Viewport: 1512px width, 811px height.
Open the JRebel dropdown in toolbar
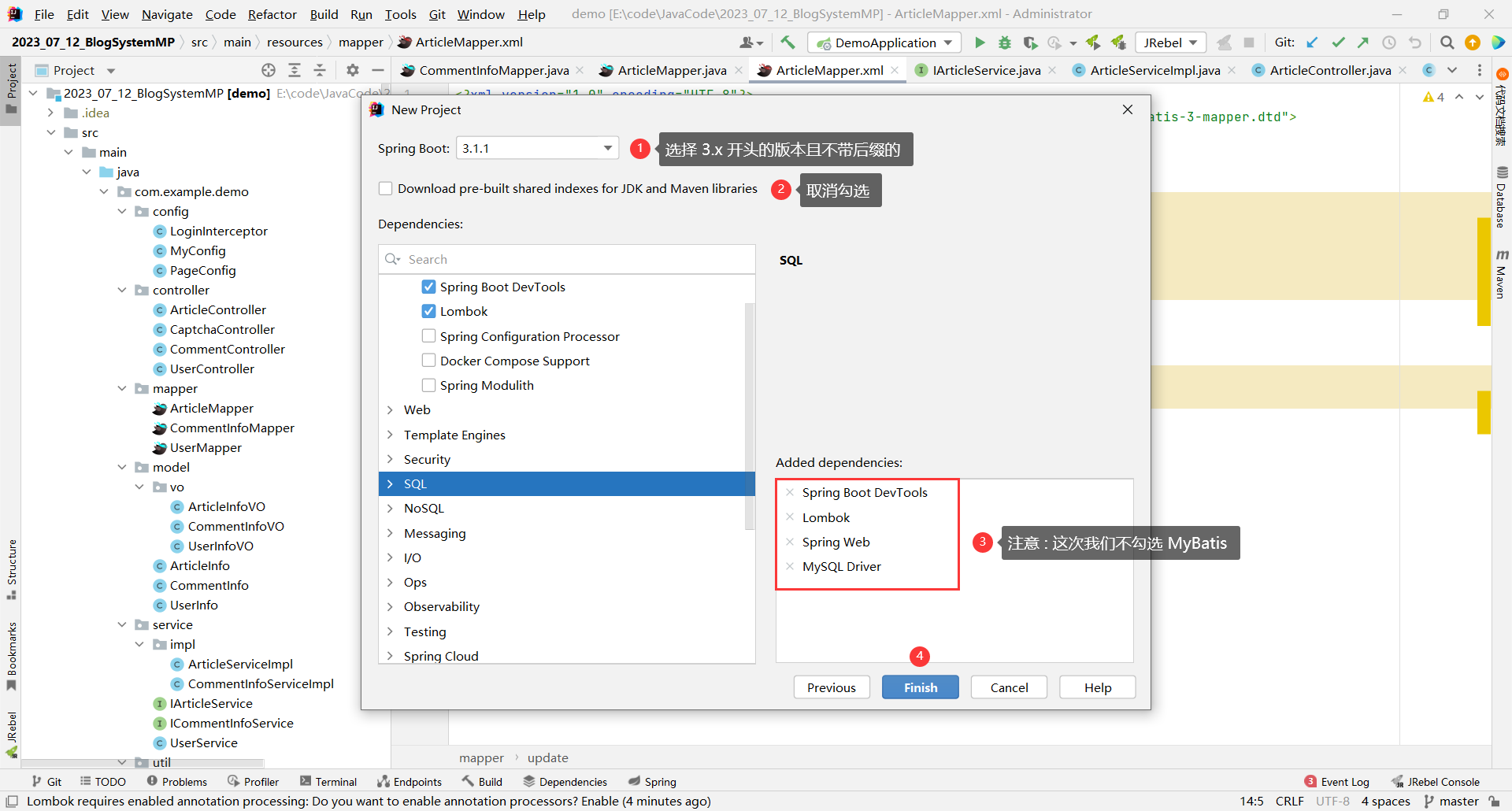(1171, 43)
